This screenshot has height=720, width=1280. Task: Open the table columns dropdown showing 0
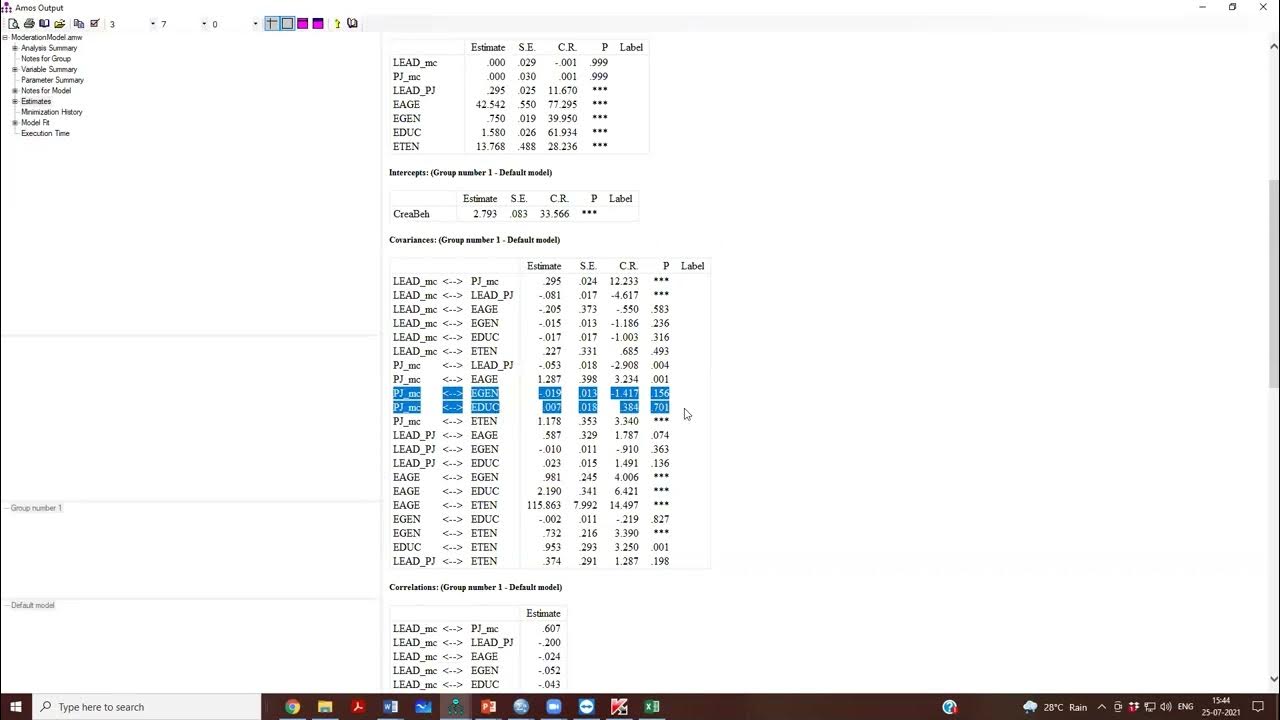255,24
